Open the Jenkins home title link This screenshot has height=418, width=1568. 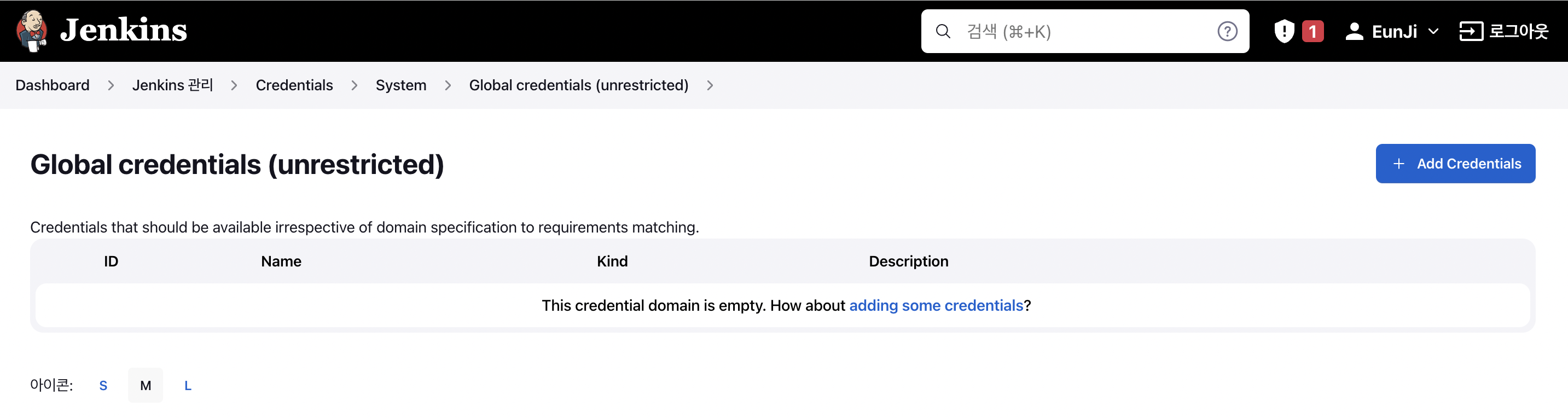pos(124,31)
